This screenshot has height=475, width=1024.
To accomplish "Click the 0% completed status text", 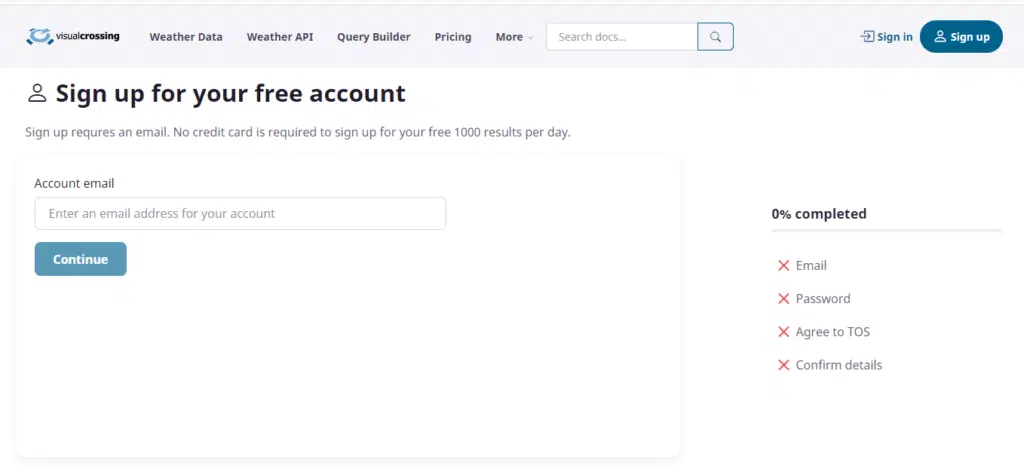I will [819, 214].
